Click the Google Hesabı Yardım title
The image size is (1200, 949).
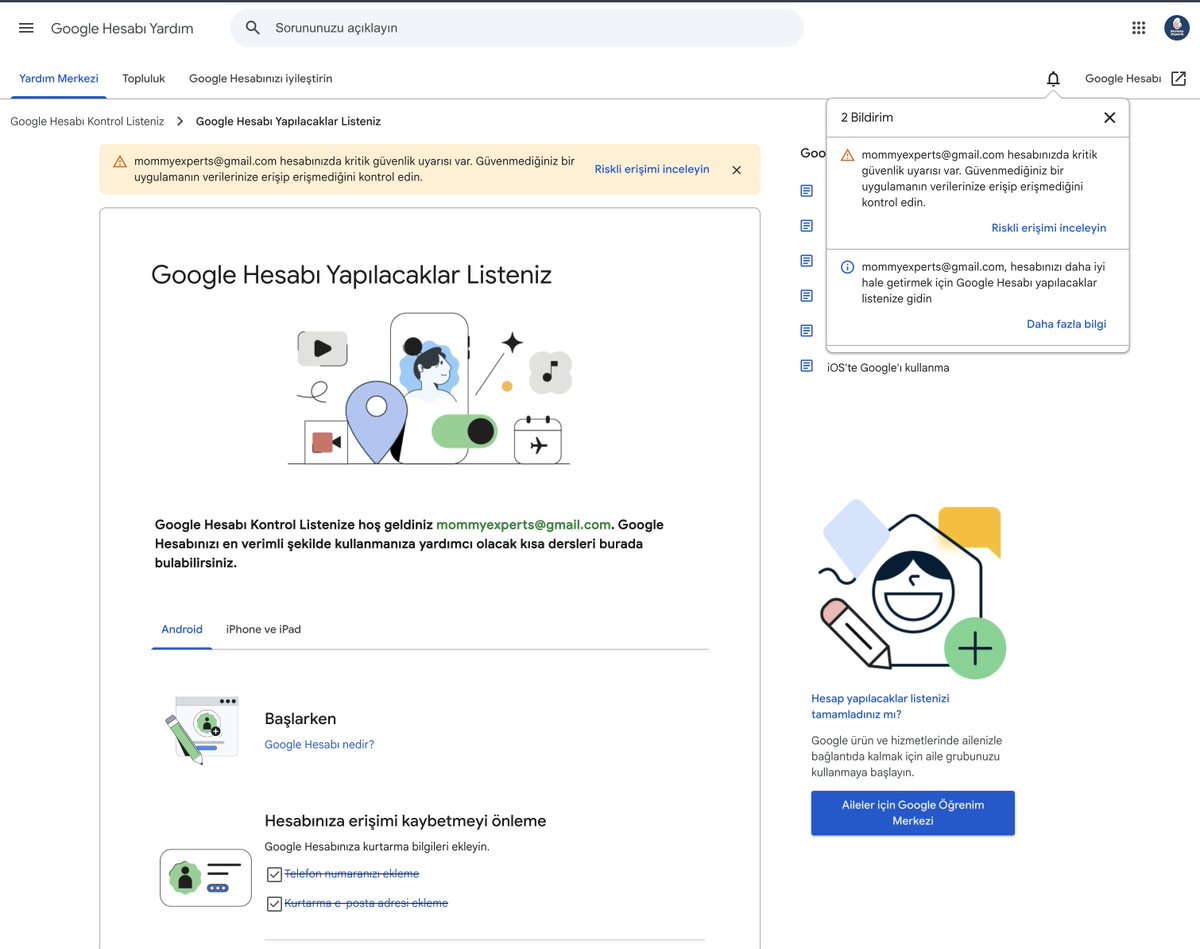click(122, 28)
